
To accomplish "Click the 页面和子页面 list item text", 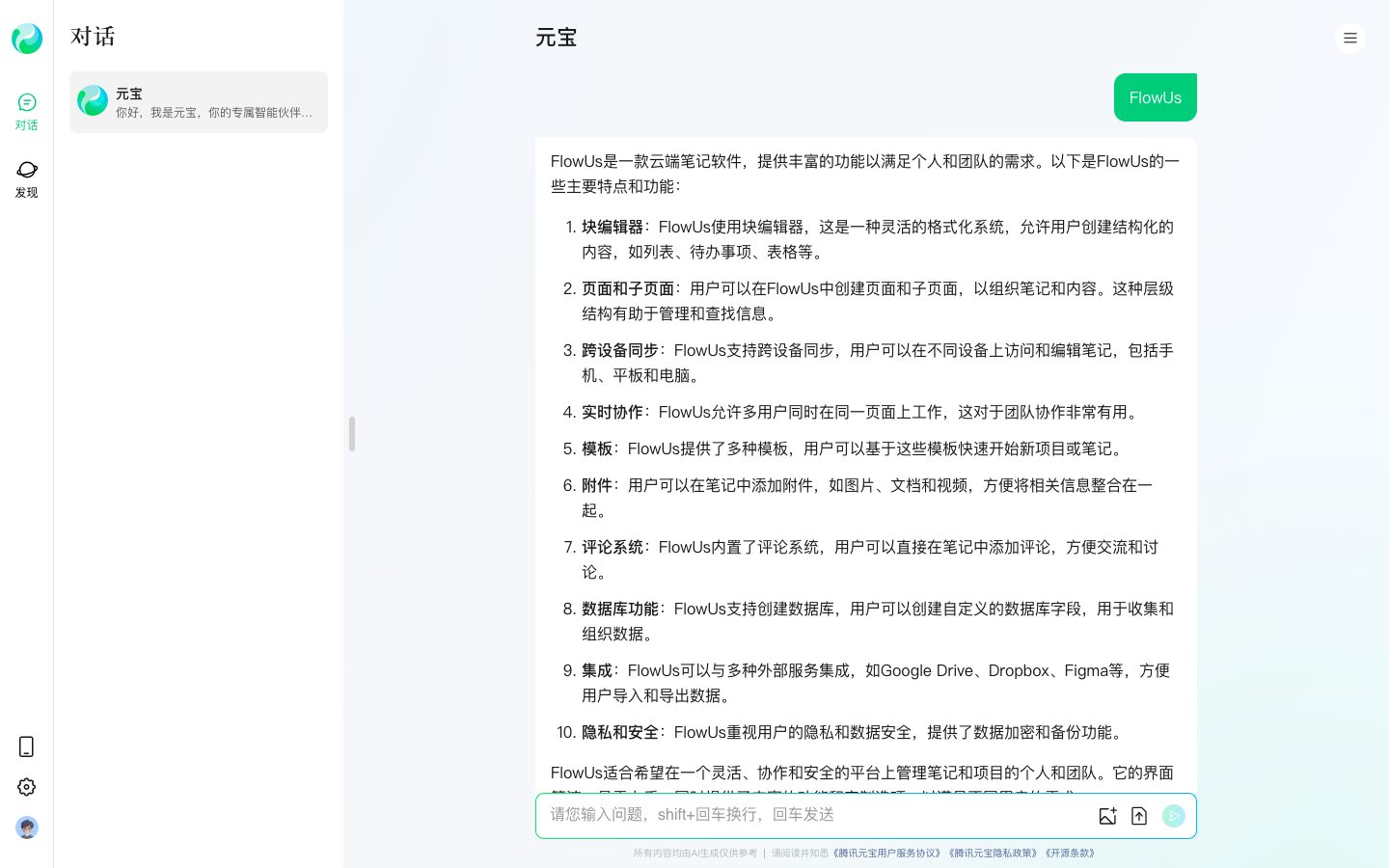I will coord(628,288).
